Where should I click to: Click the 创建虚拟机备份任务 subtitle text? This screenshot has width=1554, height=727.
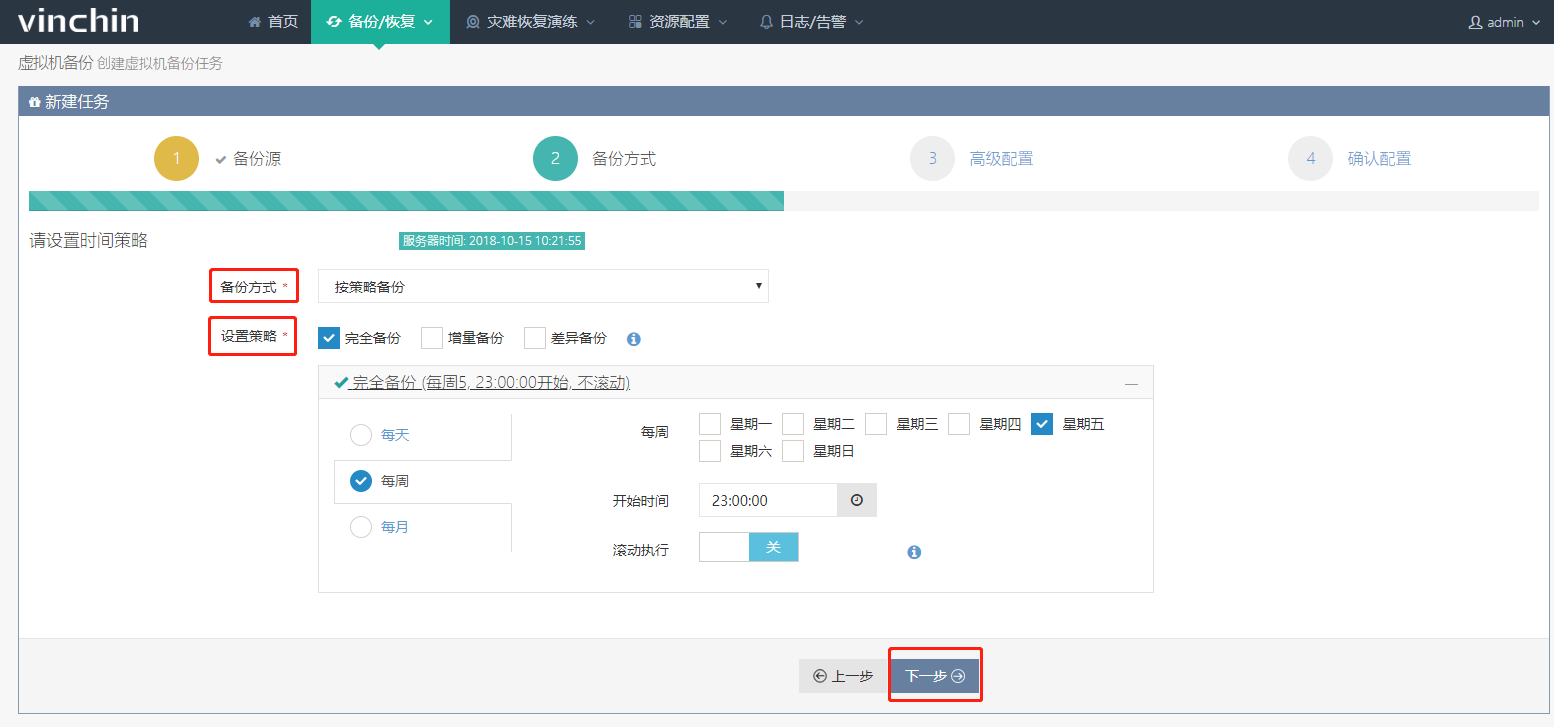160,63
